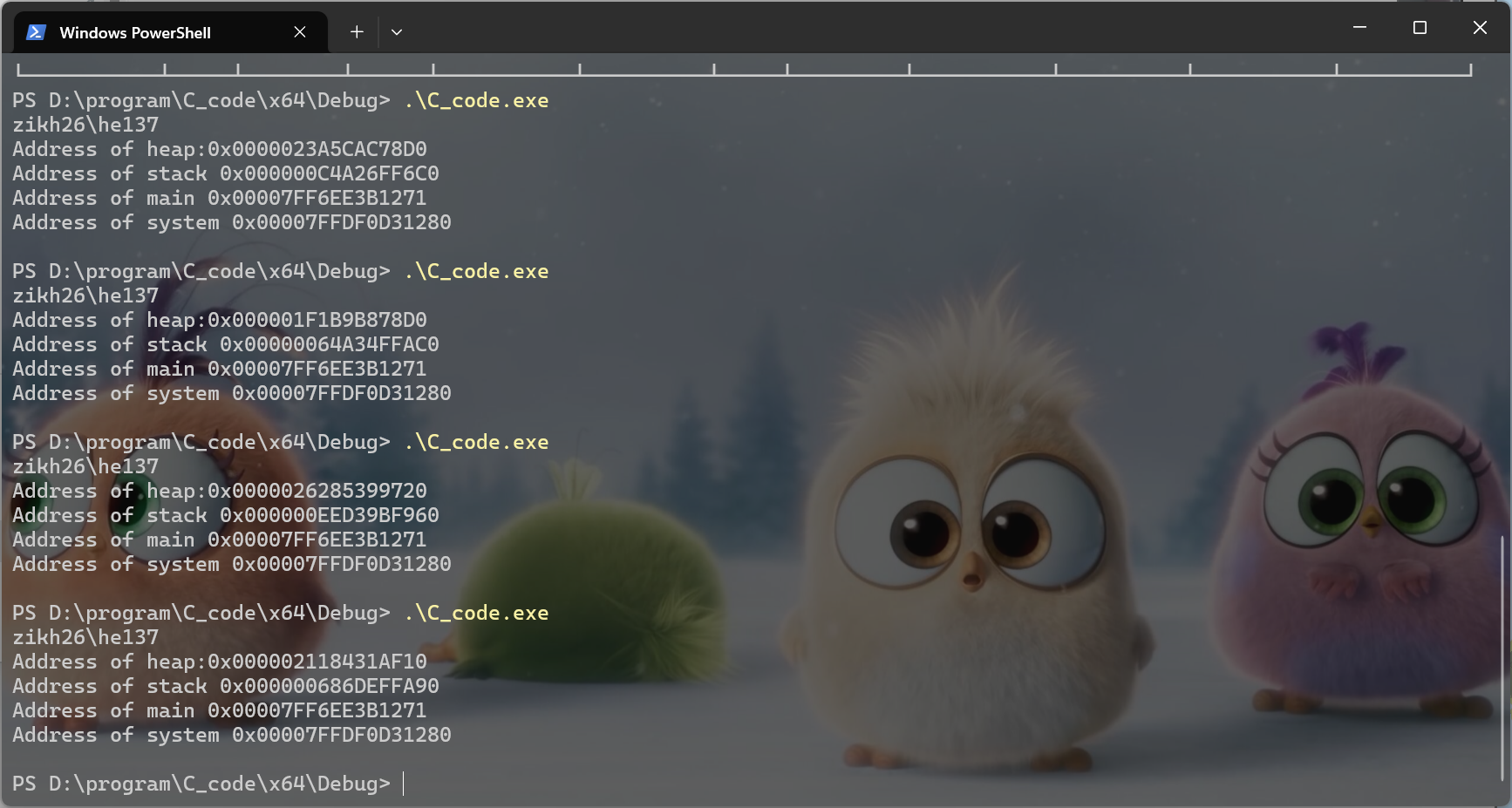Click heap address 0x000002118431AF10 line
1512x808 pixels.
click(220, 662)
